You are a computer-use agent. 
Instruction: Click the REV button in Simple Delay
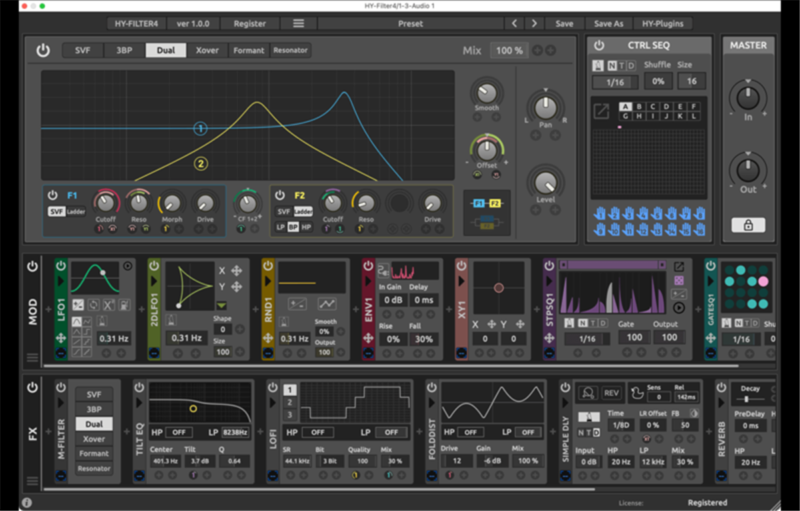[611, 393]
